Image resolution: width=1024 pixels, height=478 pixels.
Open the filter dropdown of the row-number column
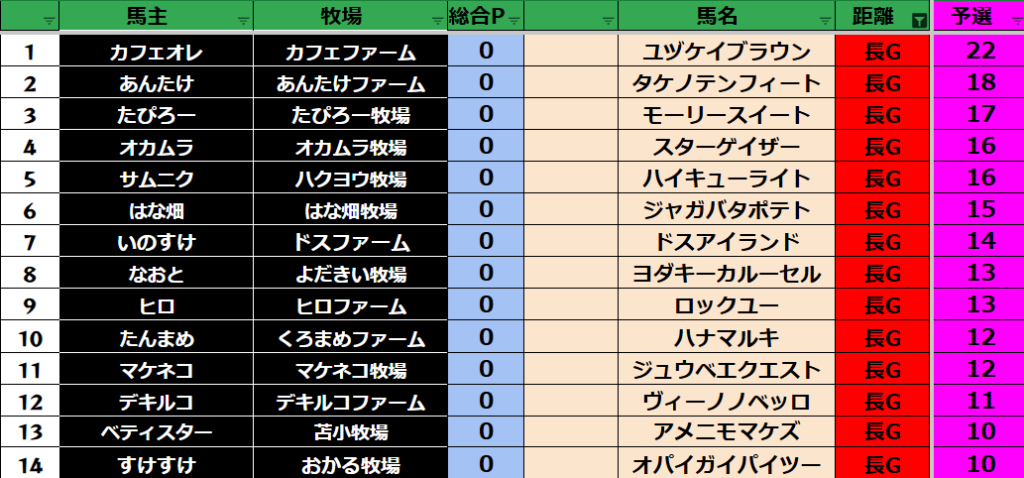[x=49, y=18]
